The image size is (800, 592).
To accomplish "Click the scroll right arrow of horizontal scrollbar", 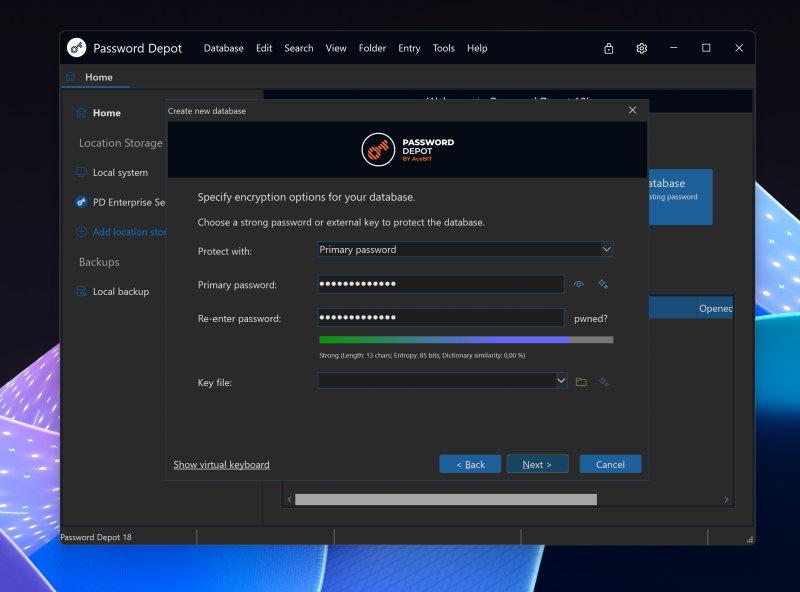I will 726,499.
